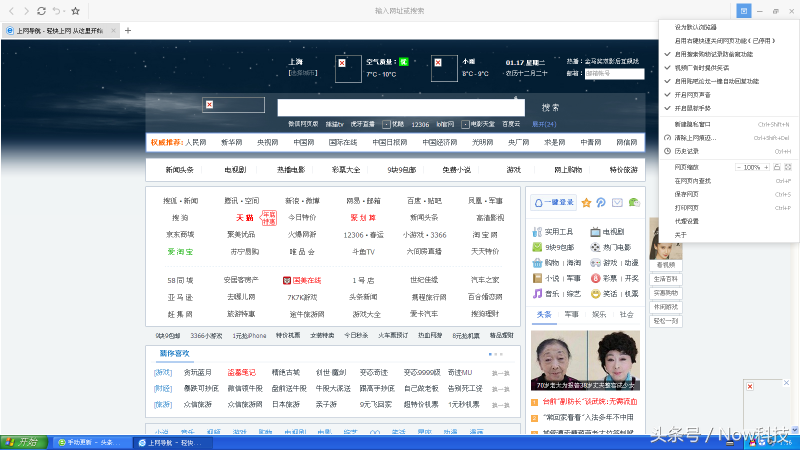This screenshot has height=450, width=800.
Task: Open the two-women news photo thumbnail
Action: click(585, 360)
